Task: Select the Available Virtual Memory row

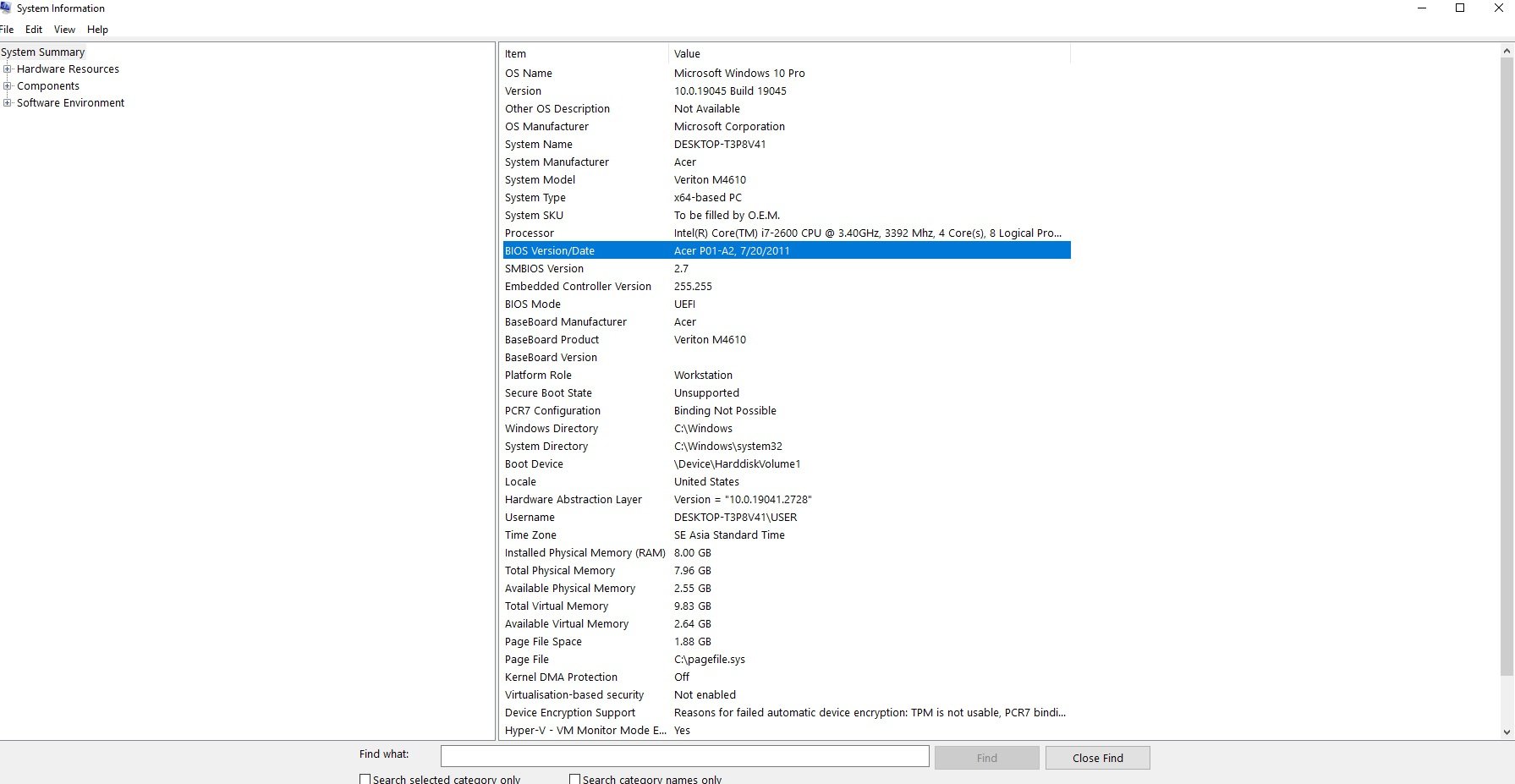Action: coord(787,624)
